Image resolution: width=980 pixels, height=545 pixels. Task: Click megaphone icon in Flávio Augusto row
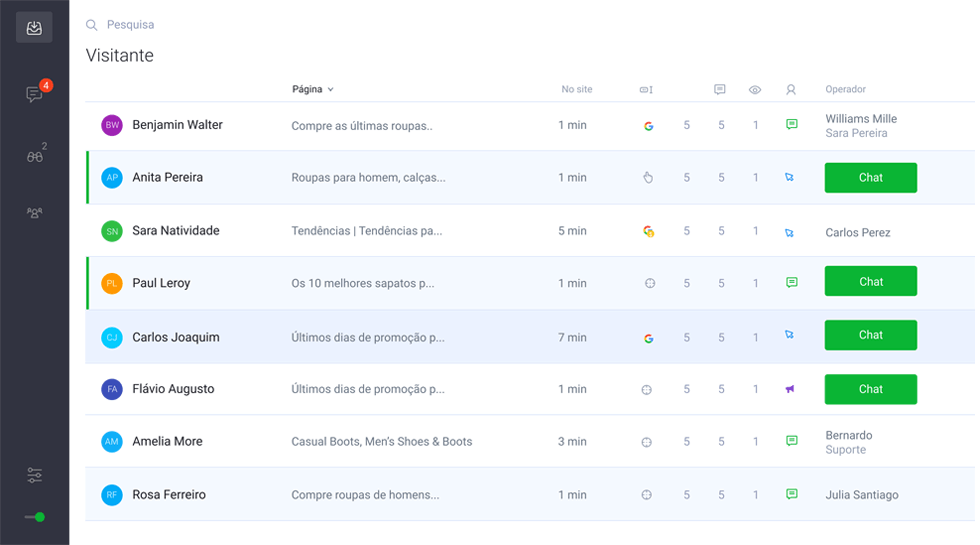pyautogui.click(x=790, y=389)
